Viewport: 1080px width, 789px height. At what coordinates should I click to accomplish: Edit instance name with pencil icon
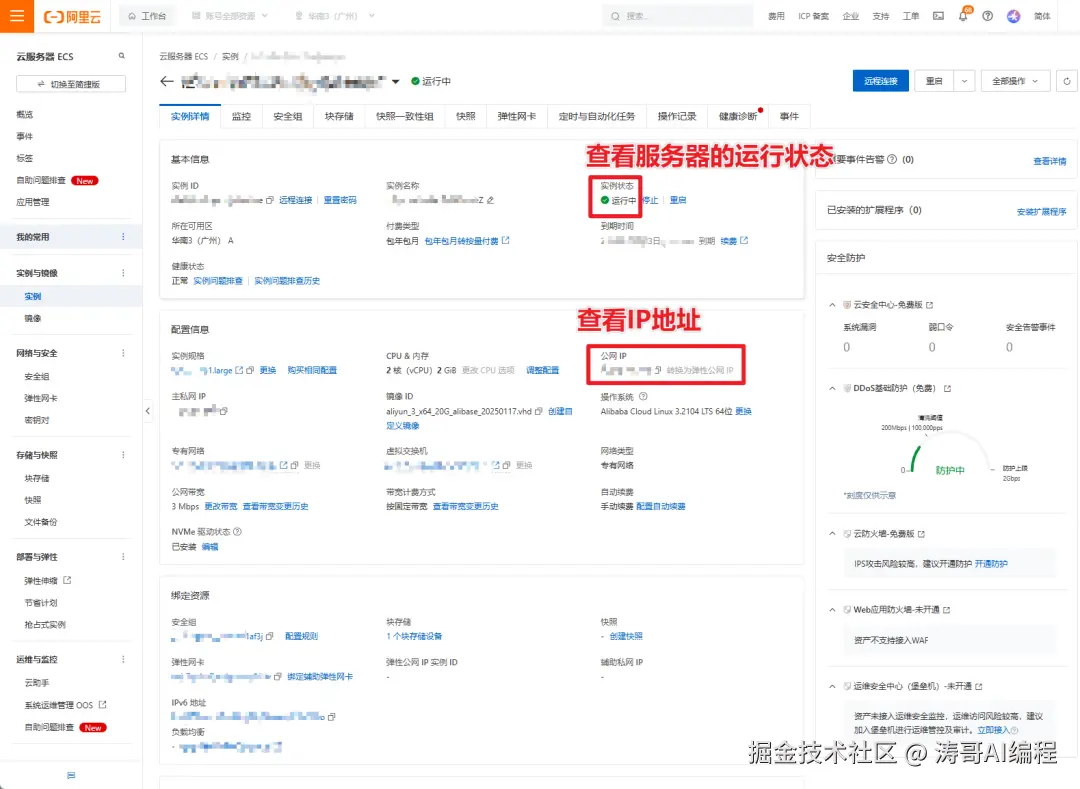[490, 200]
